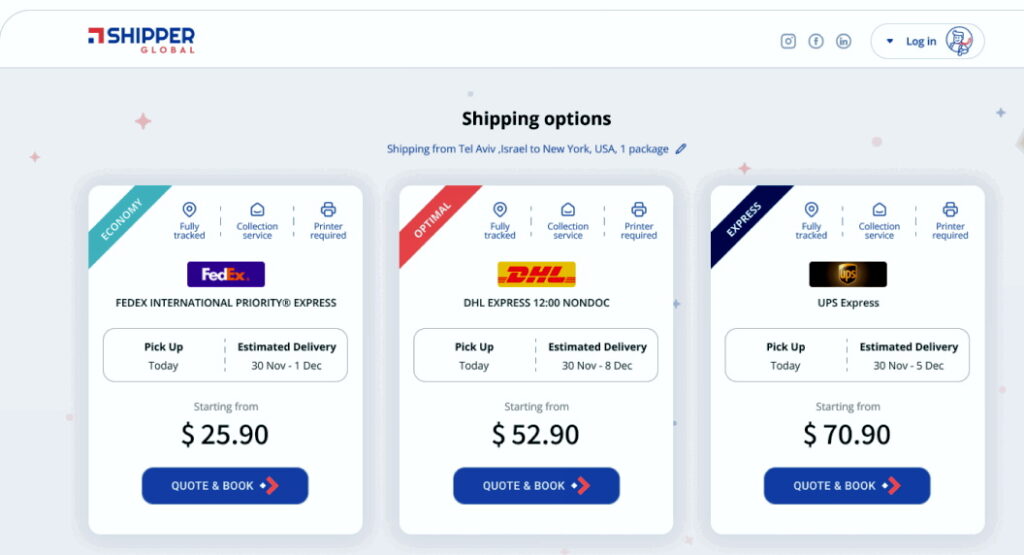This screenshot has width=1024, height=555.
Task: Quote & Book the UPS Express option
Action: (x=847, y=486)
